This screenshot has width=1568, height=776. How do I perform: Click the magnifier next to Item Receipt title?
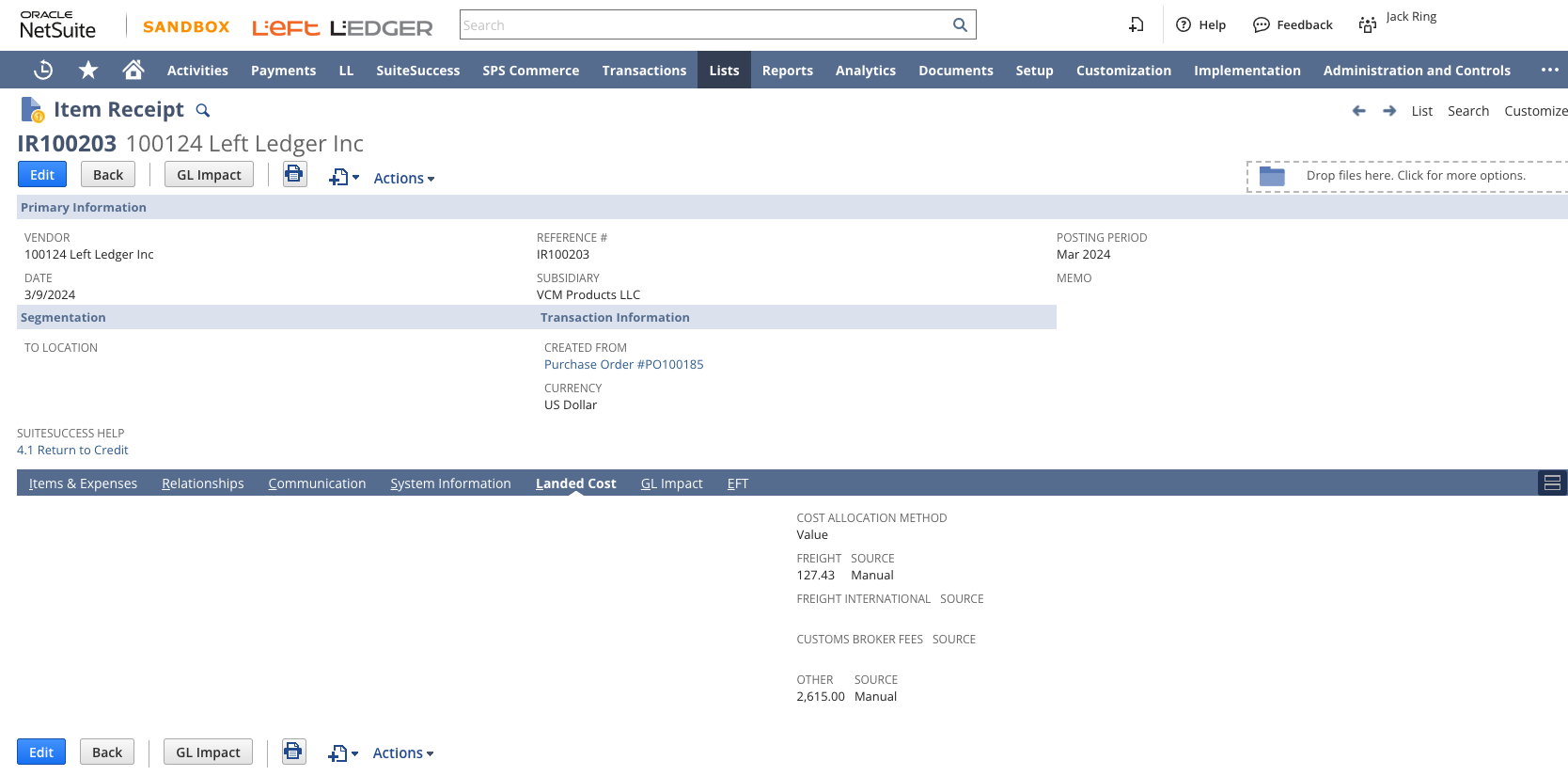pyautogui.click(x=202, y=111)
